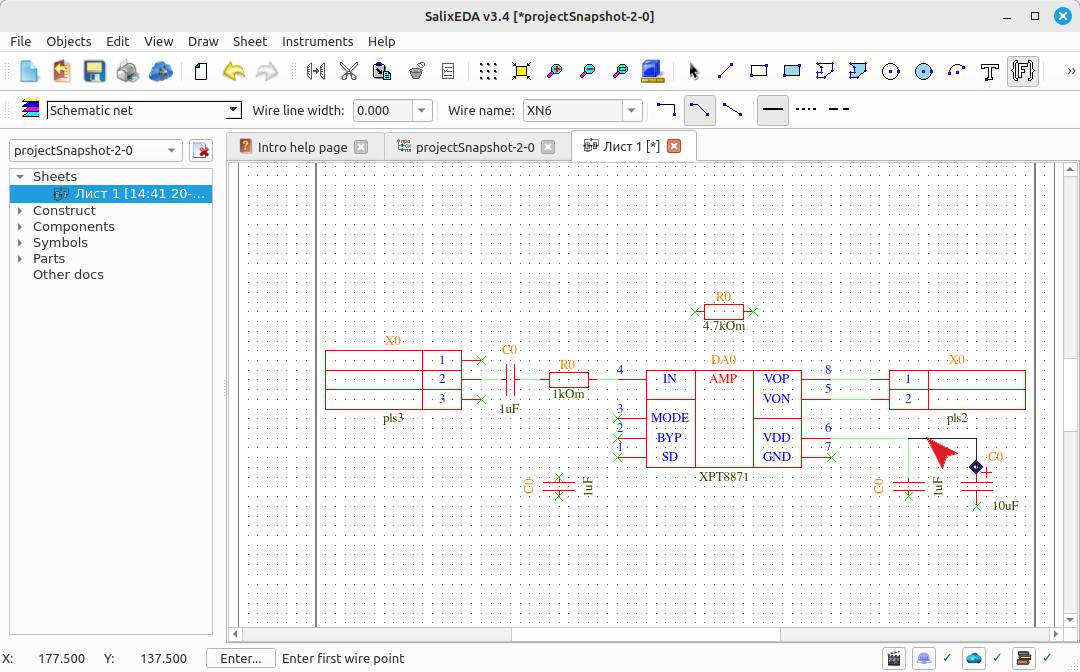Zoom out with minus magnifier
The image size is (1080, 672).
point(588,71)
